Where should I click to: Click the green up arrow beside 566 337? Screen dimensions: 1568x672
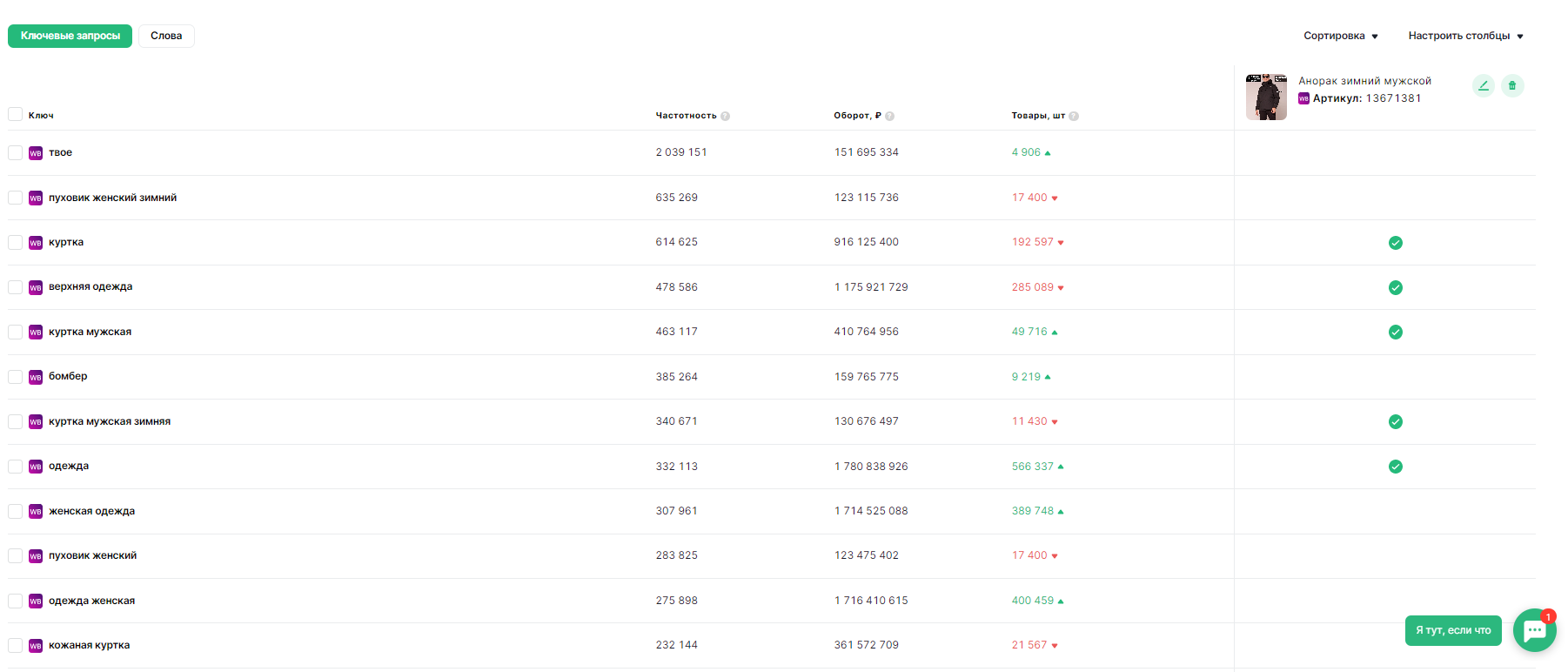[x=1061, y=467]
